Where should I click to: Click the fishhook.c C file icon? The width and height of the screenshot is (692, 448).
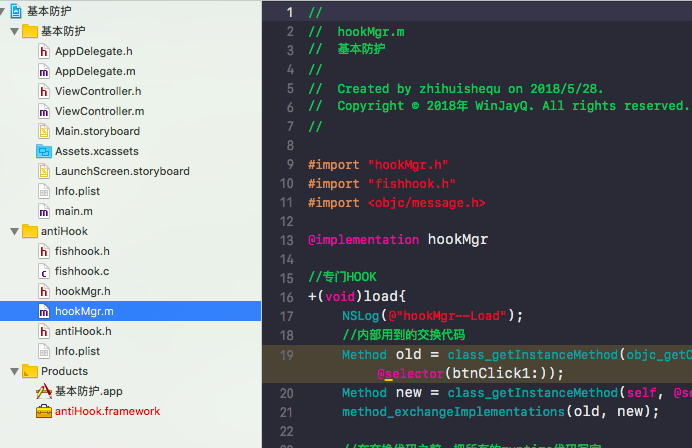(44, 271)
